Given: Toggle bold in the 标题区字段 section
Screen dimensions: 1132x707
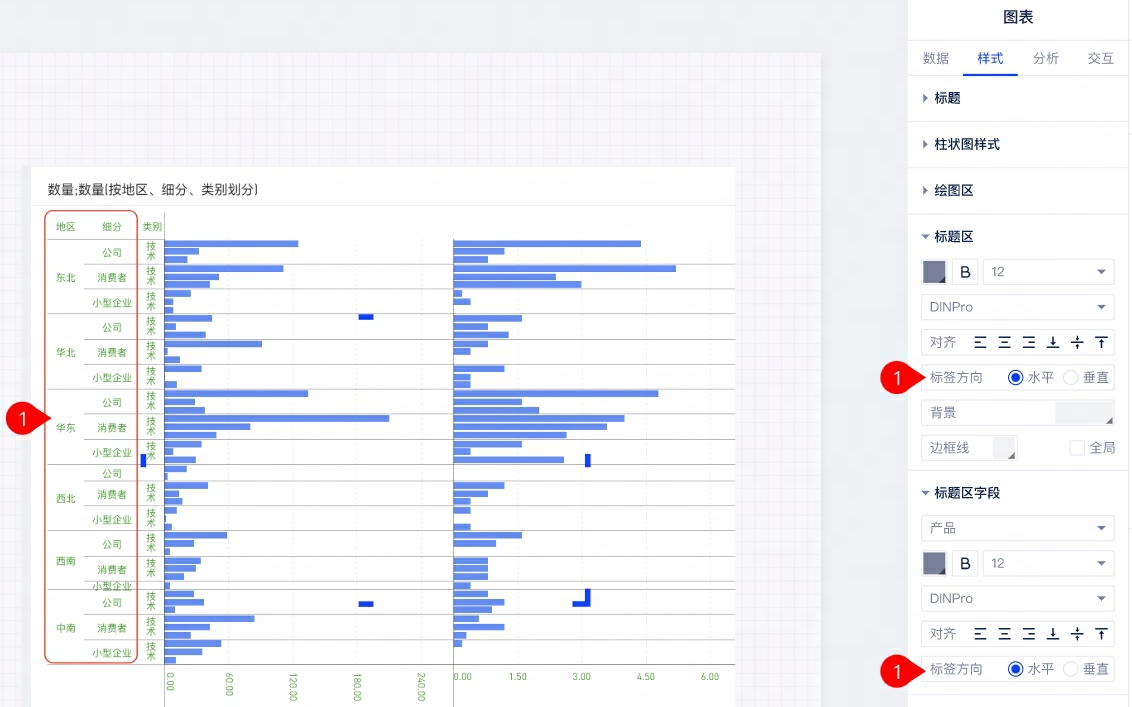Looking at the screenshot, I should pos(965,563).
